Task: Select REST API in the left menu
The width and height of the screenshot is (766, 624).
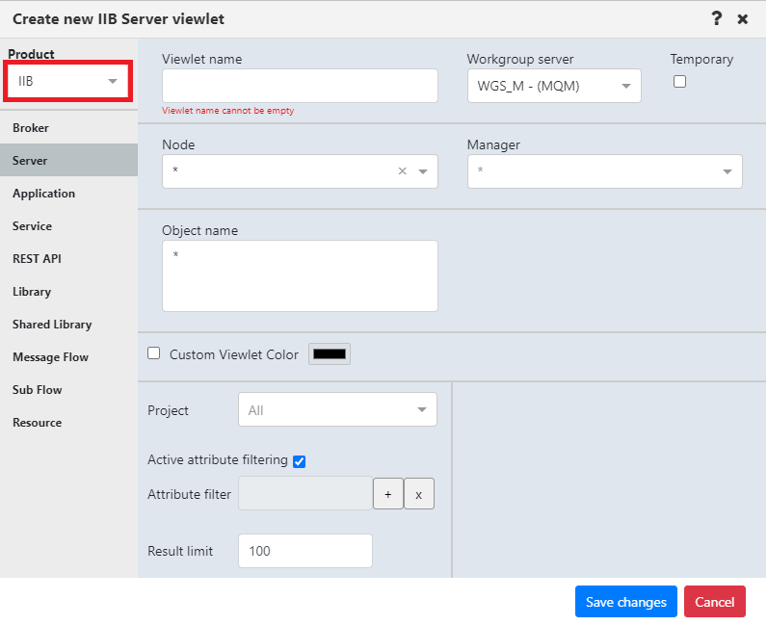Action: click(x=69, y=258)
